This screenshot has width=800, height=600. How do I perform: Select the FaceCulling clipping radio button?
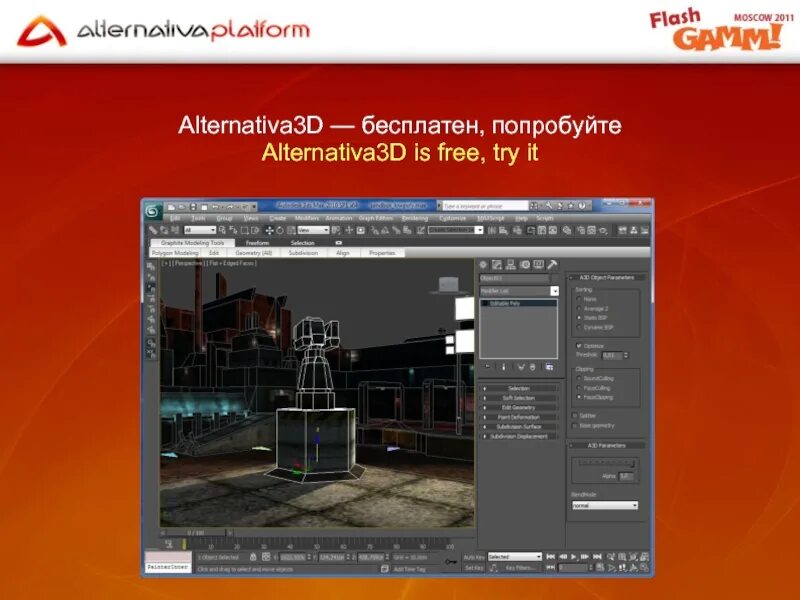pyautogui.click(x=579, y=388)
